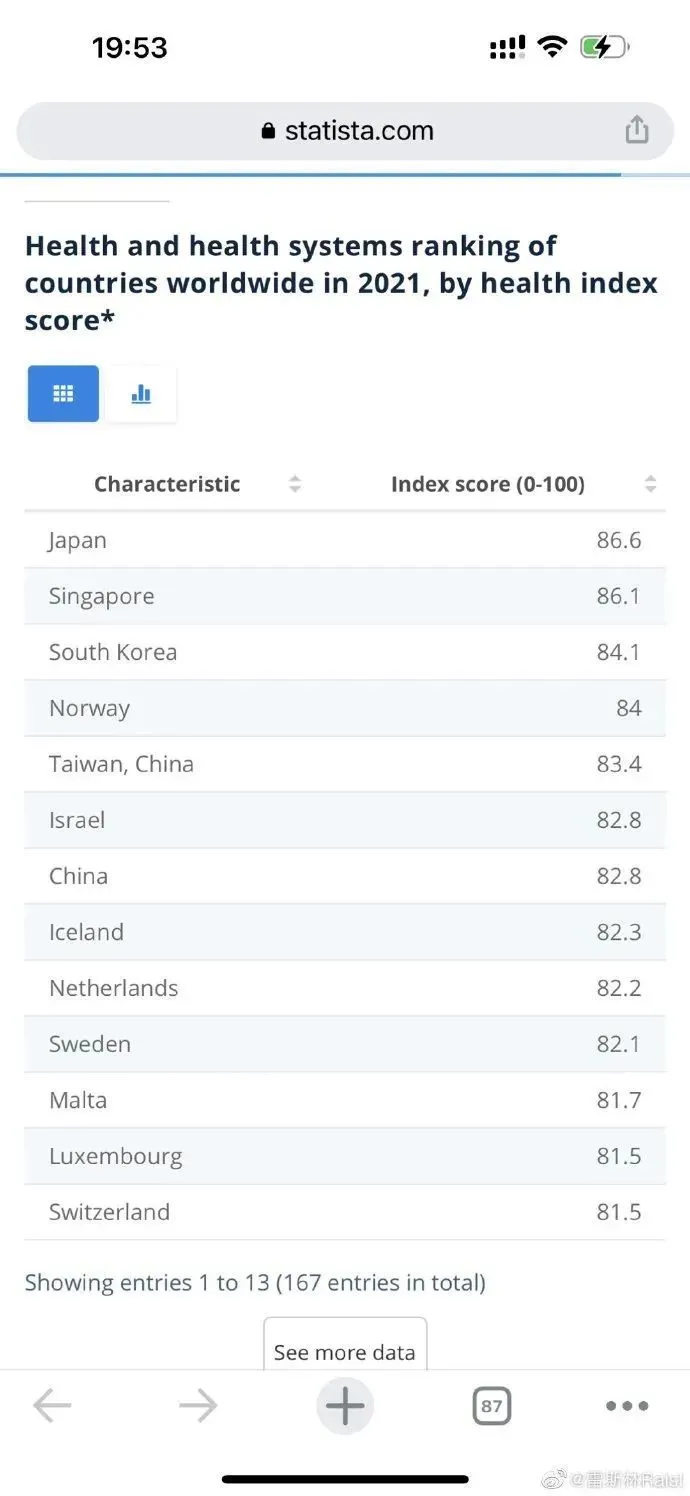Screen dimensions: 690x1496
Task: Open the tab switcher showing 87 tabs
Action: 491,1406
